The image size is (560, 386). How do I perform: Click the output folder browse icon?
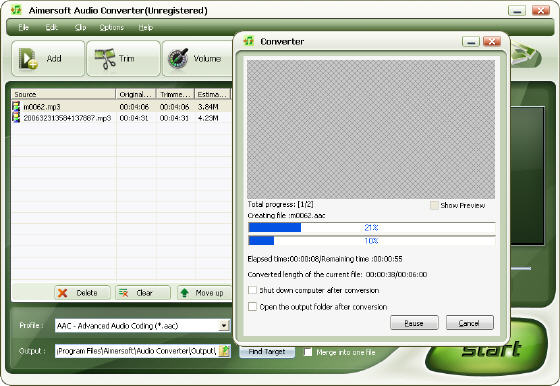(x=224, y=351)
